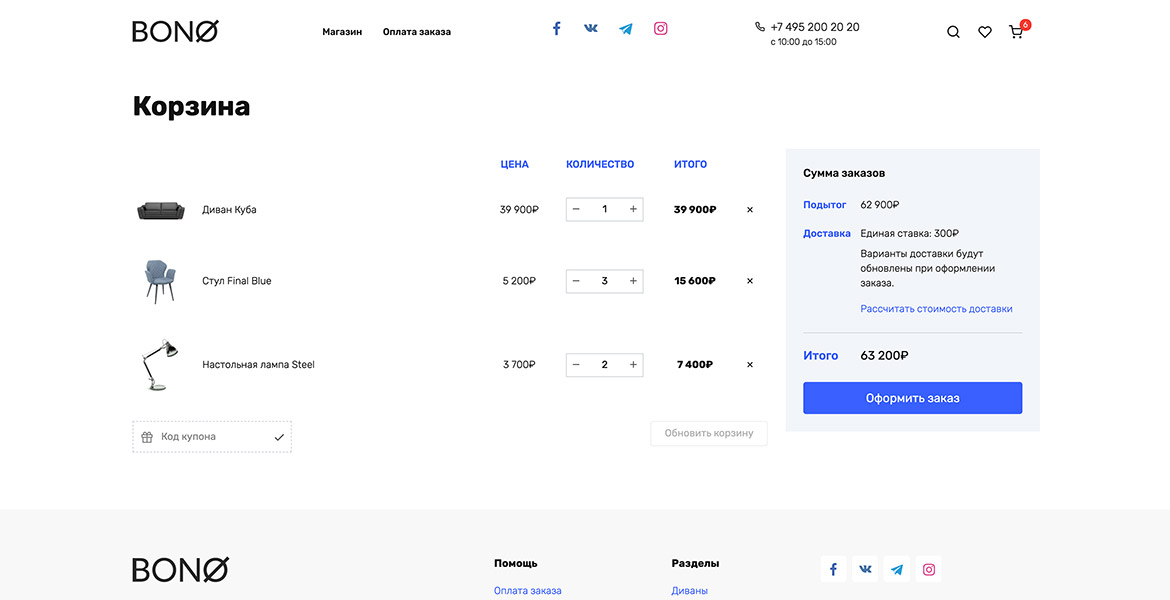Click the Код купона input field
This screenshot has width=1170, height=600.
tap(200, 436)
